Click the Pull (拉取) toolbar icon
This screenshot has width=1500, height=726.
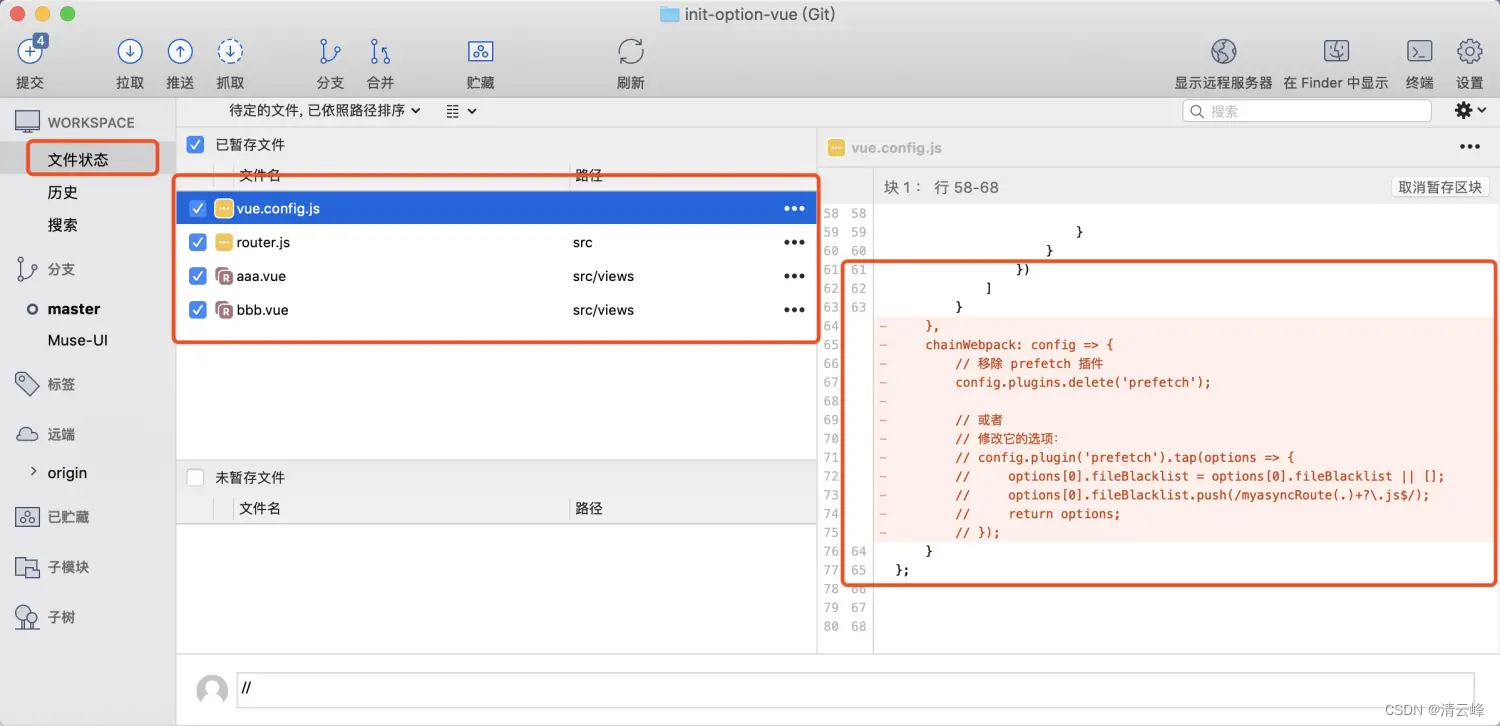click(130, 51)
